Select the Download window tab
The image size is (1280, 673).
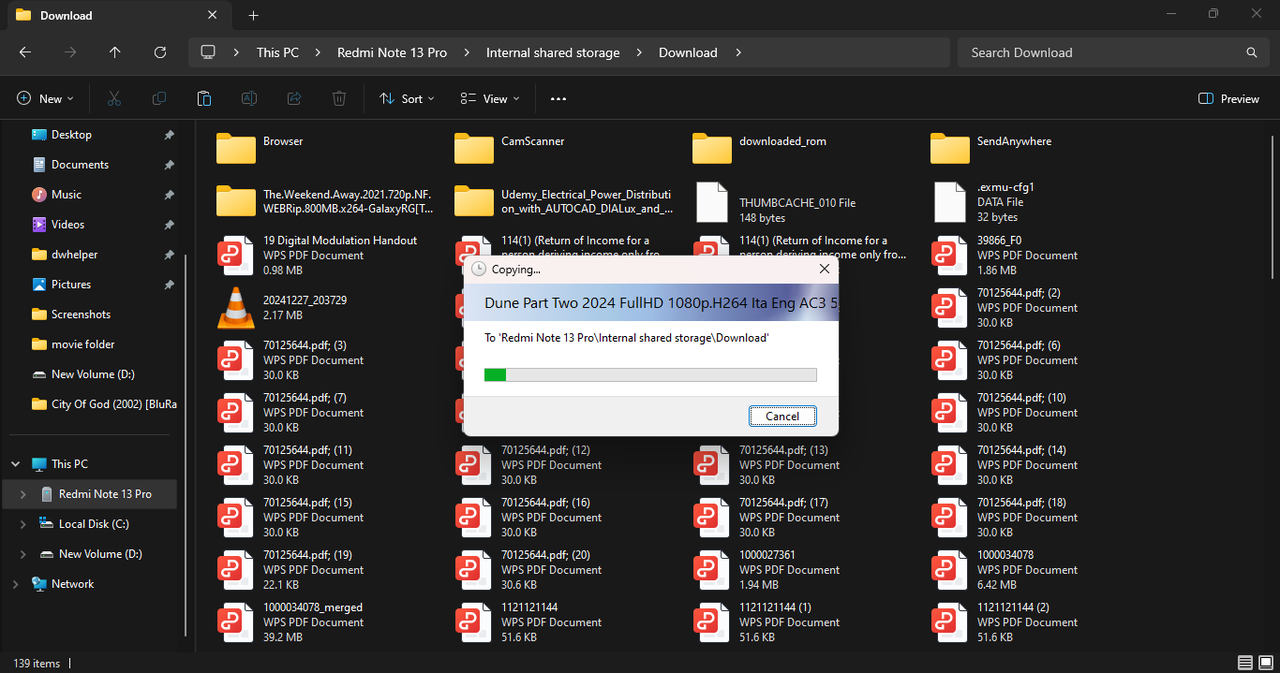coord(117,15)
